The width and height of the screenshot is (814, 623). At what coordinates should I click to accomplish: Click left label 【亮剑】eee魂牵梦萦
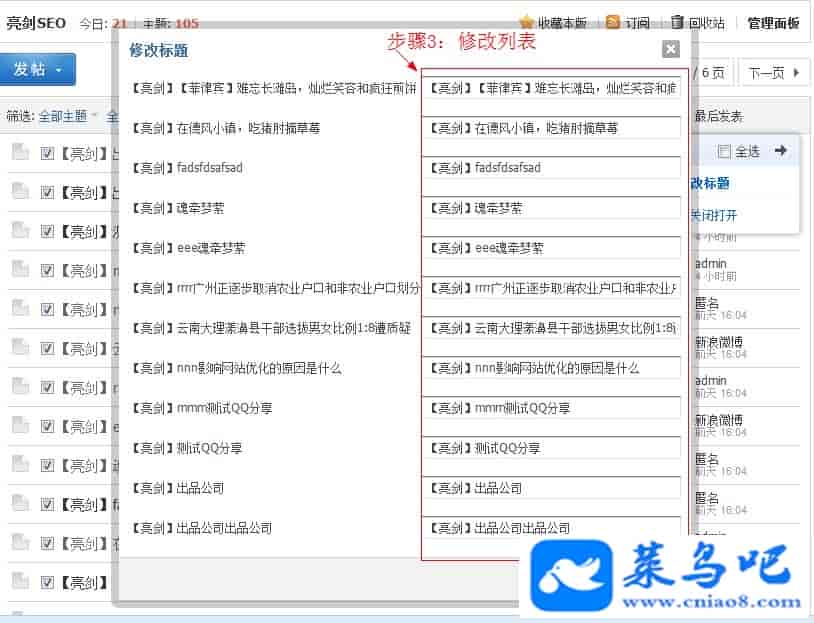pos(187,248)
